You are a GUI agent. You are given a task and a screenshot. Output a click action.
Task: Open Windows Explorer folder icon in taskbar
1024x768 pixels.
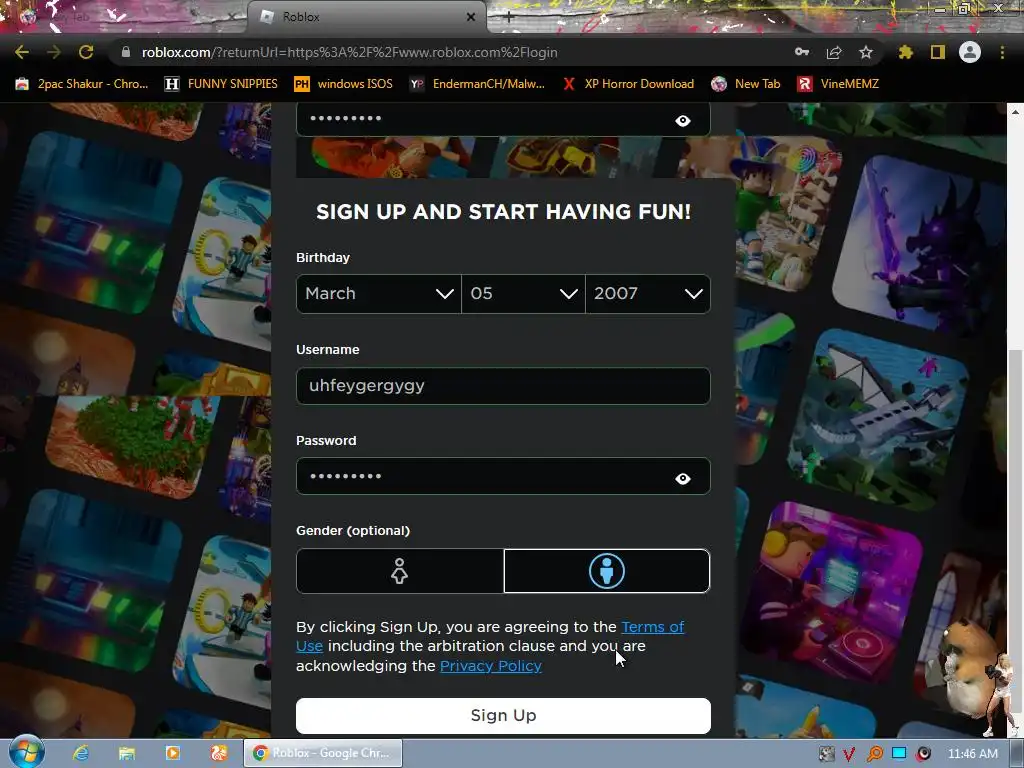[x=126, y=753]
